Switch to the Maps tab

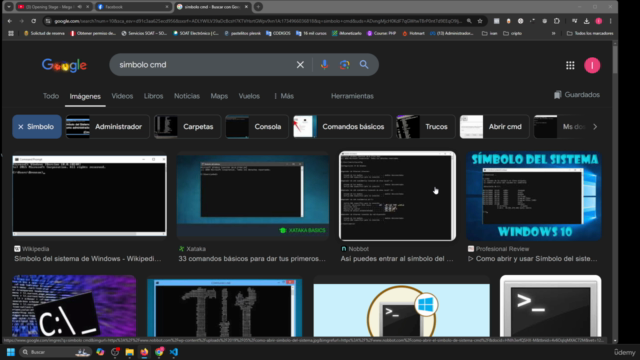coord(219,96)
